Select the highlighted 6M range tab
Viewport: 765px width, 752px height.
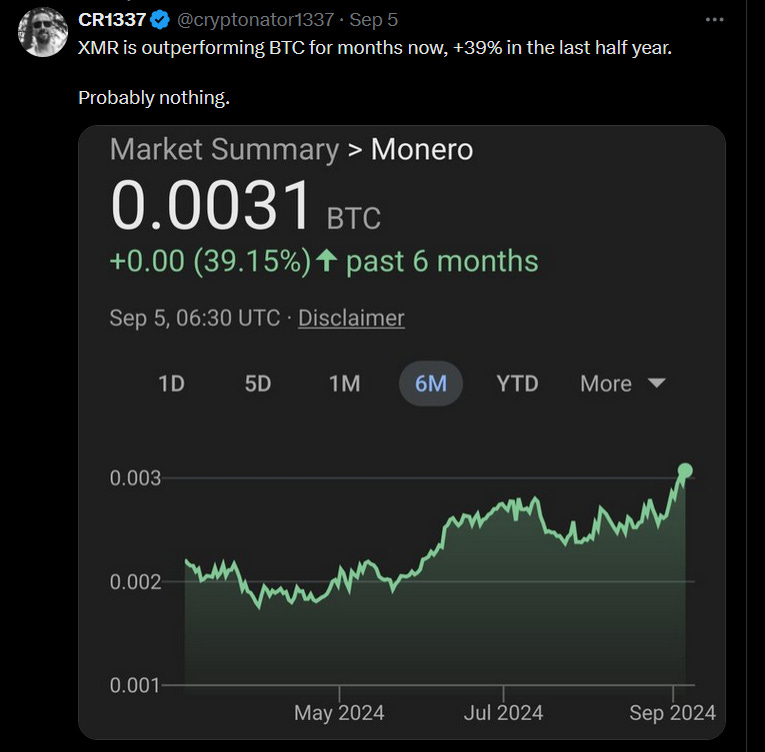point(431,384)
